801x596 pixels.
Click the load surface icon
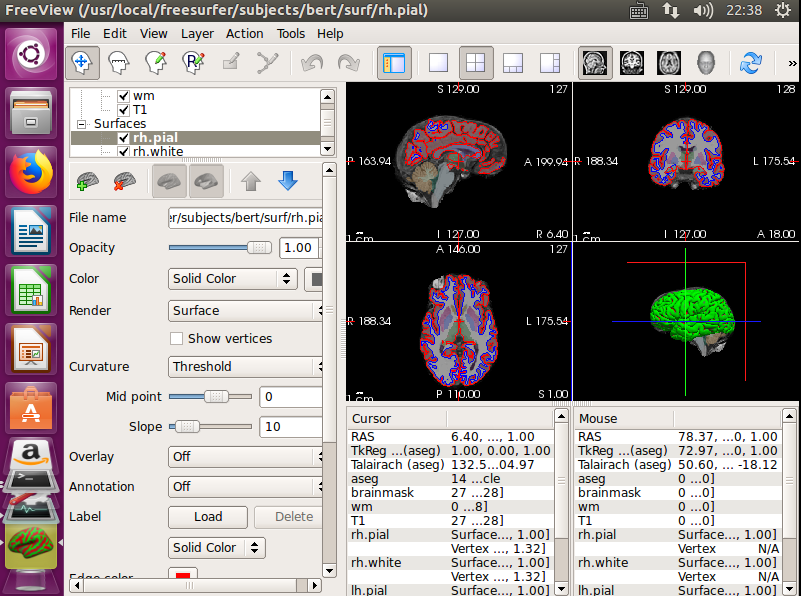coord(87,181)
